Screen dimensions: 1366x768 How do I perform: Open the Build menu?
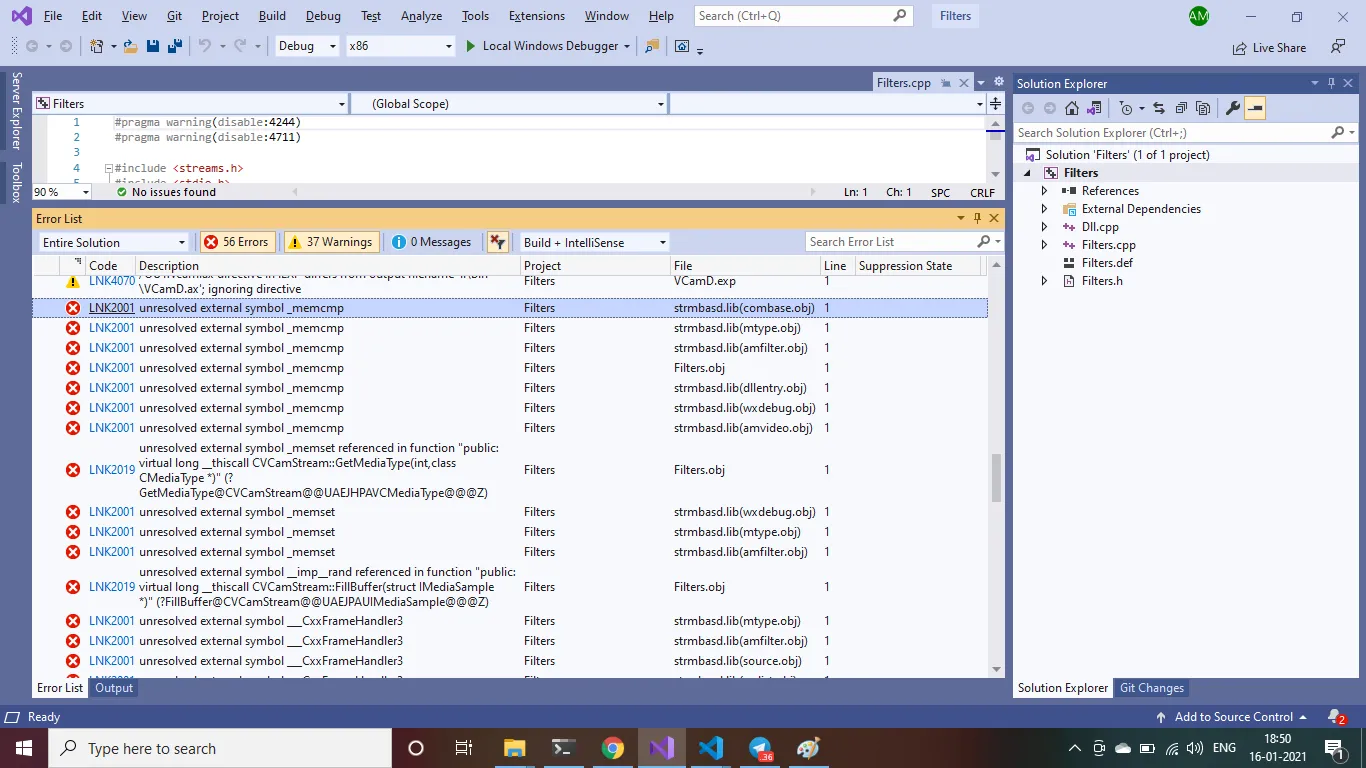click(272, 16)
